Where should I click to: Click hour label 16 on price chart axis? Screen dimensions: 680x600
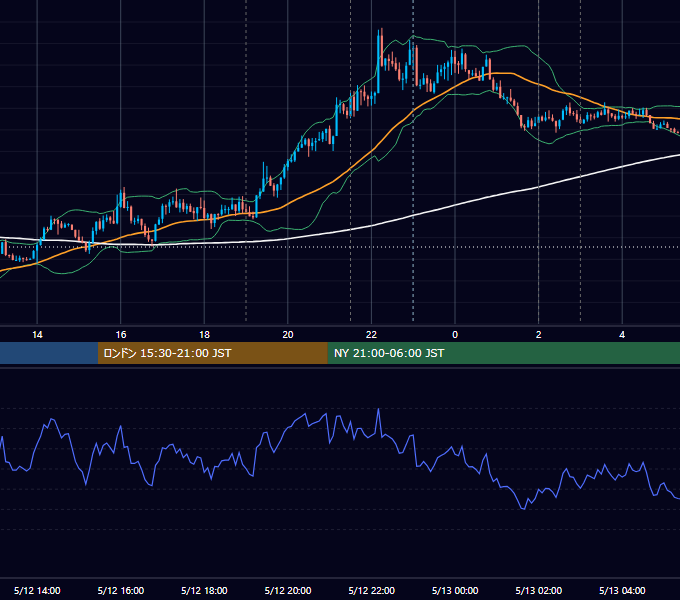(121, 334)
